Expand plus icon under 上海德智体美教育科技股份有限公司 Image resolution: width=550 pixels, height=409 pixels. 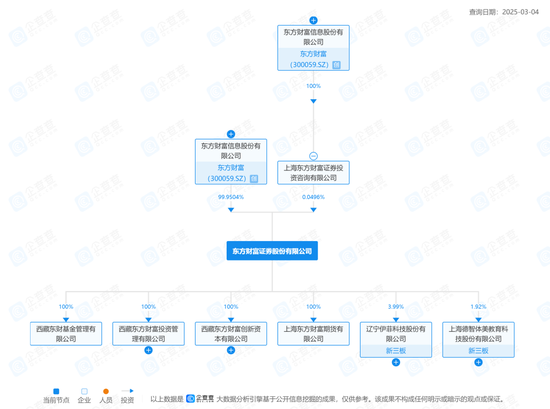click(x=478, y=362)
